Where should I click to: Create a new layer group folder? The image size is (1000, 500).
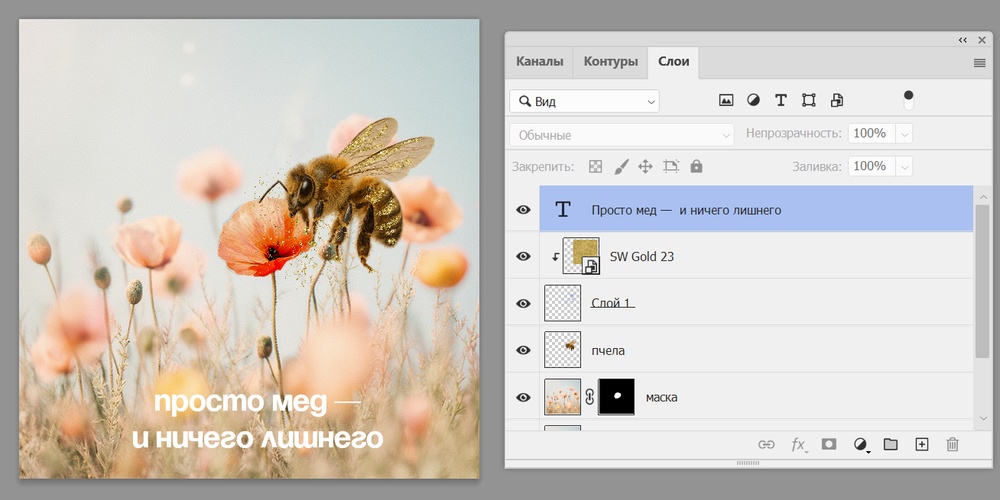coord(890,444)
